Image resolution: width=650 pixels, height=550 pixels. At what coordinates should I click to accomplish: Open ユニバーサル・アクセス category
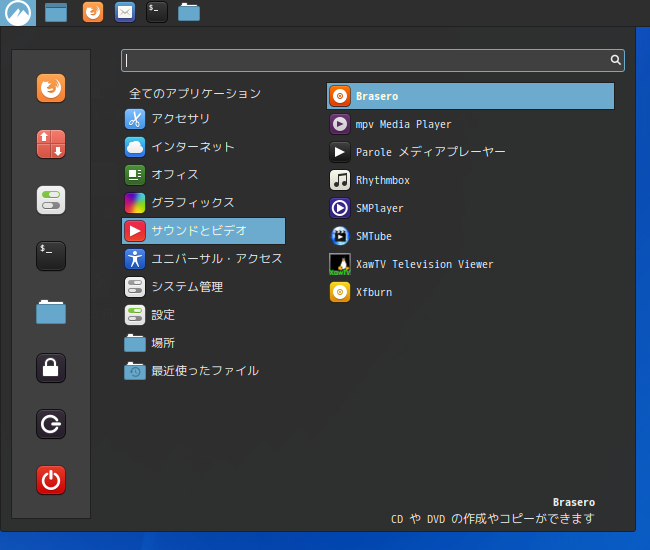coord(204,259)
